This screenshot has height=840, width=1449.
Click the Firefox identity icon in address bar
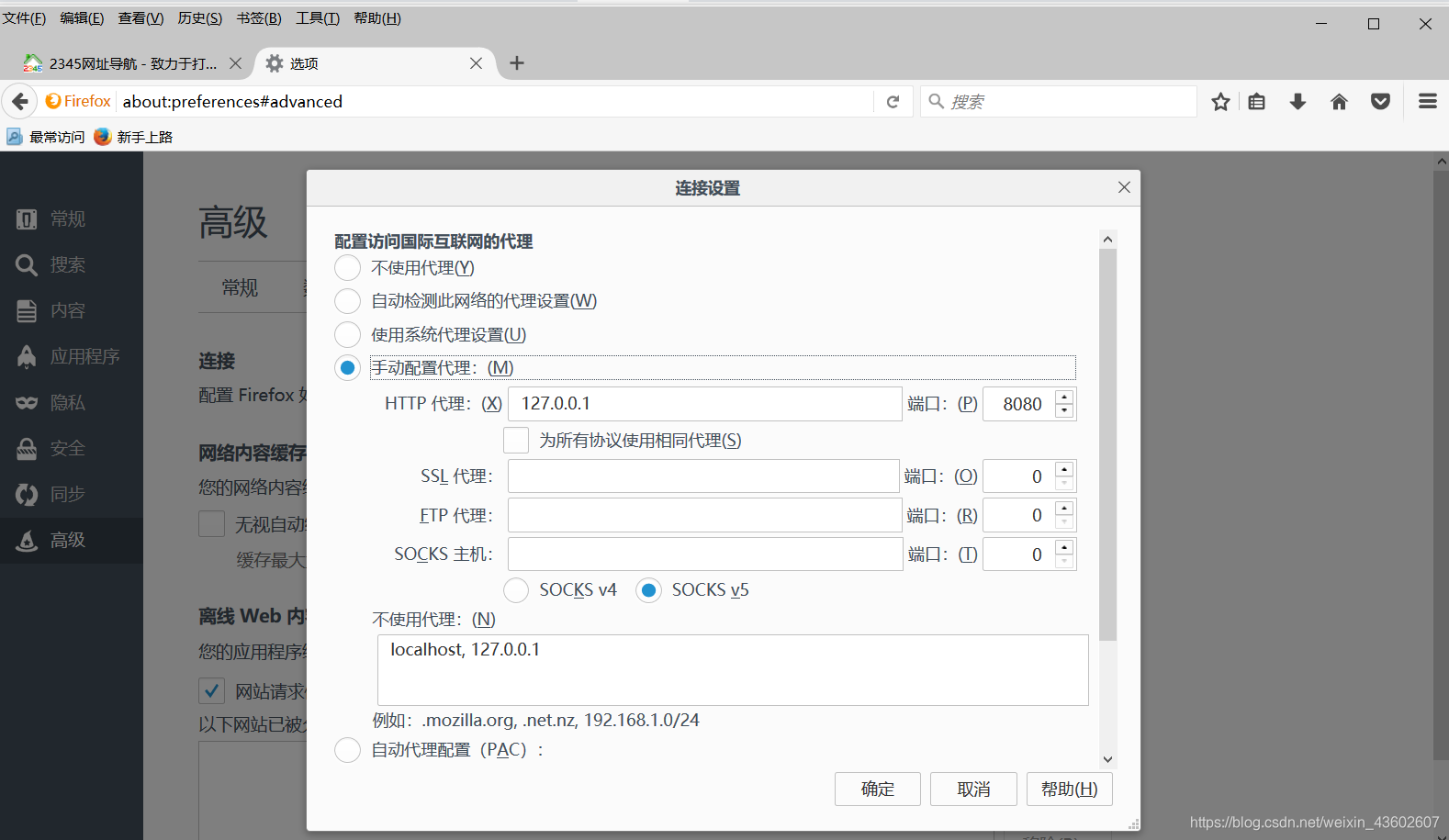pos(78,102)
